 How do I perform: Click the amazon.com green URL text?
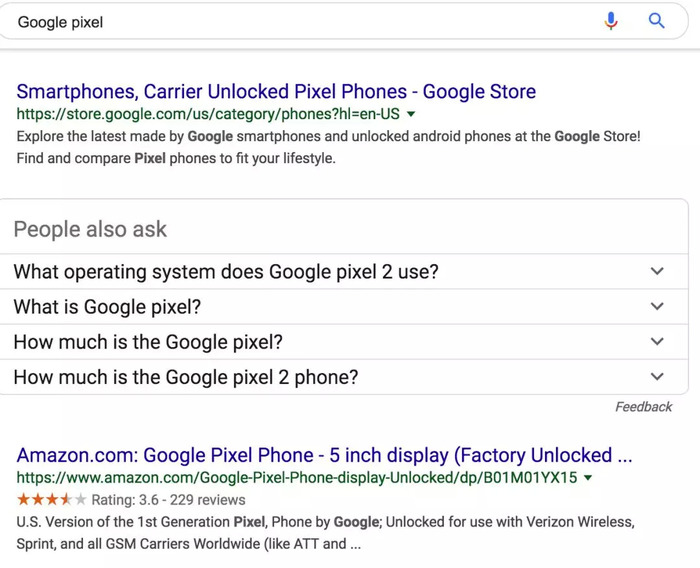click(x=297, y=478)
